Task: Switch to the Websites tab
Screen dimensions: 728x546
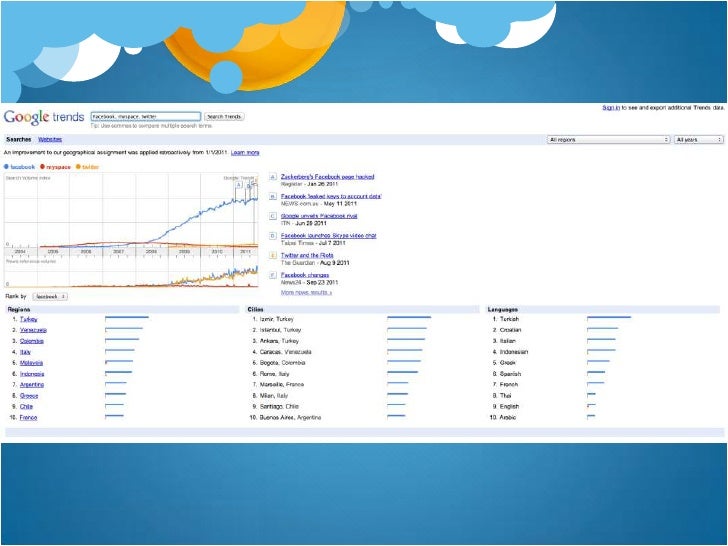Action: pos(50,139)
